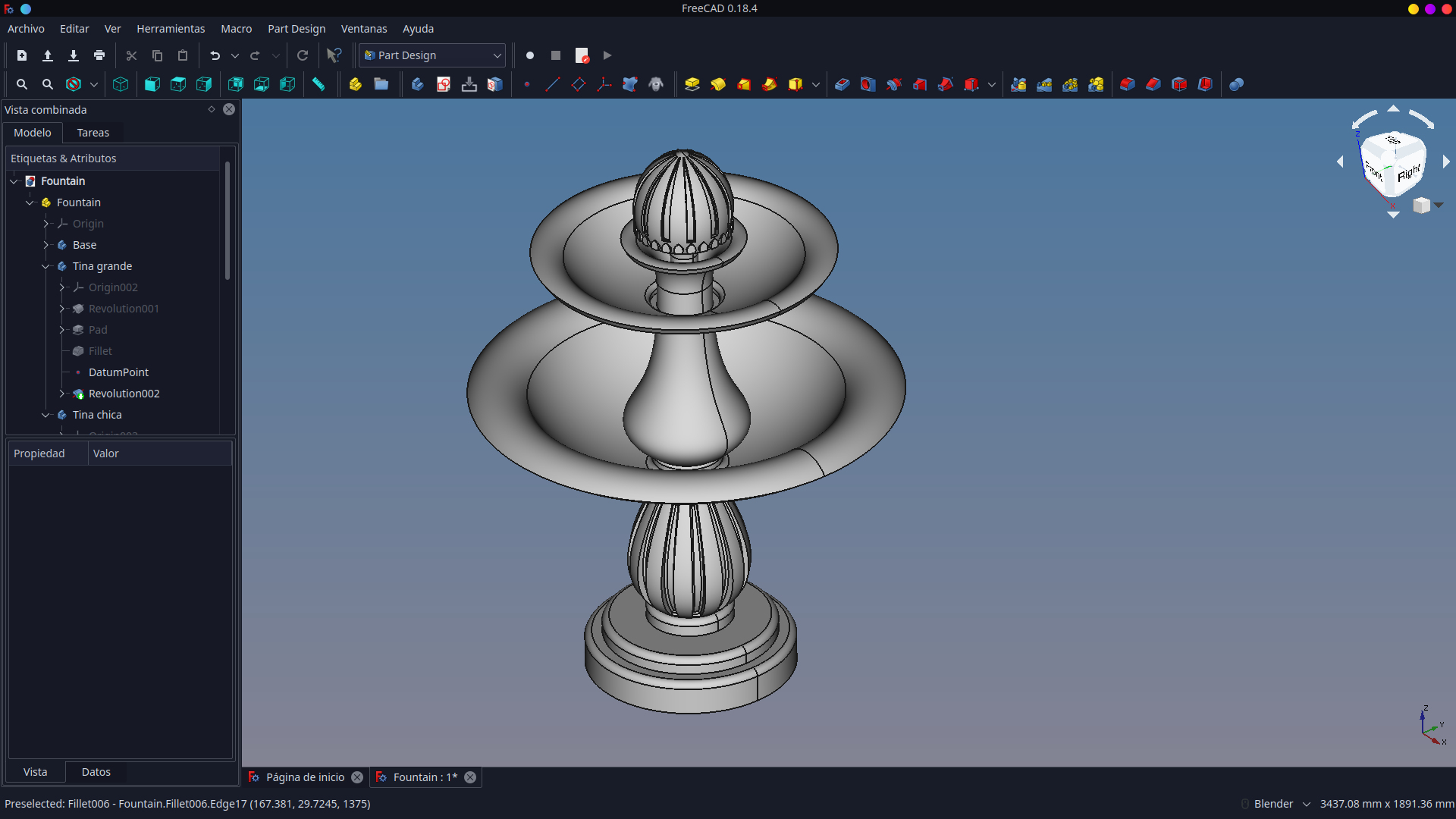Collapse the Tina grande tree node
The image size is (1456, 819).
click(45, 266)
